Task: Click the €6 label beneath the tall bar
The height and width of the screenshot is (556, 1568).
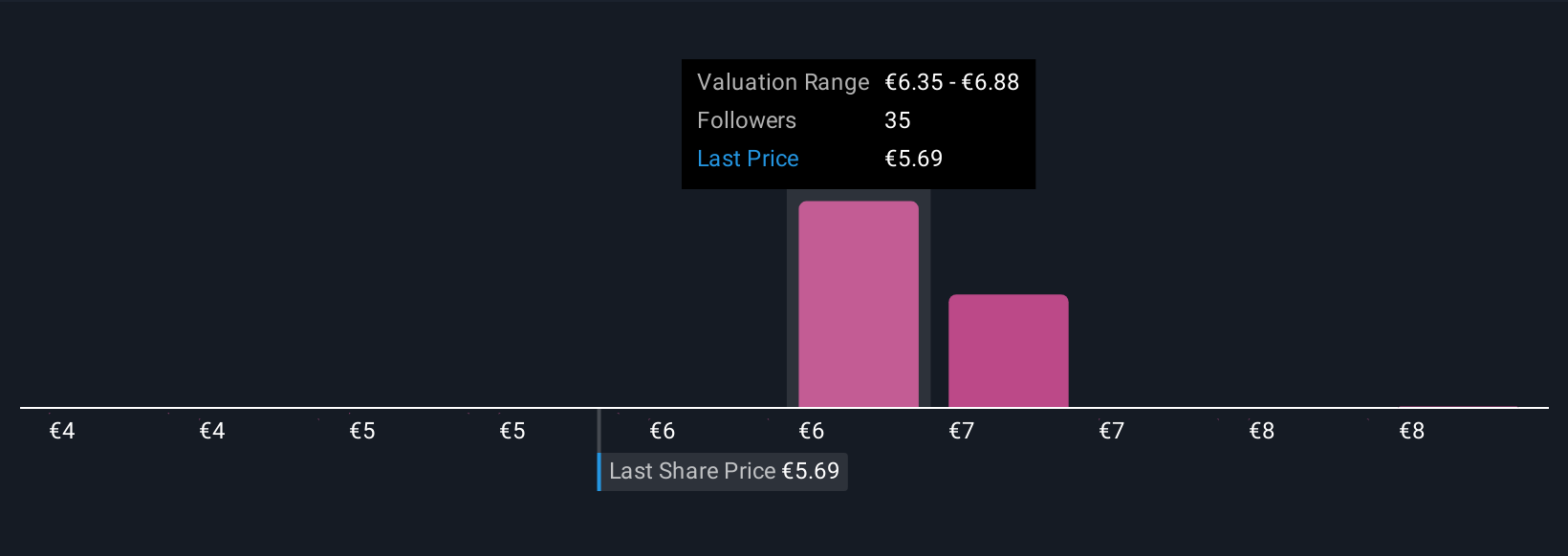Action: click(x=812, y=431)
